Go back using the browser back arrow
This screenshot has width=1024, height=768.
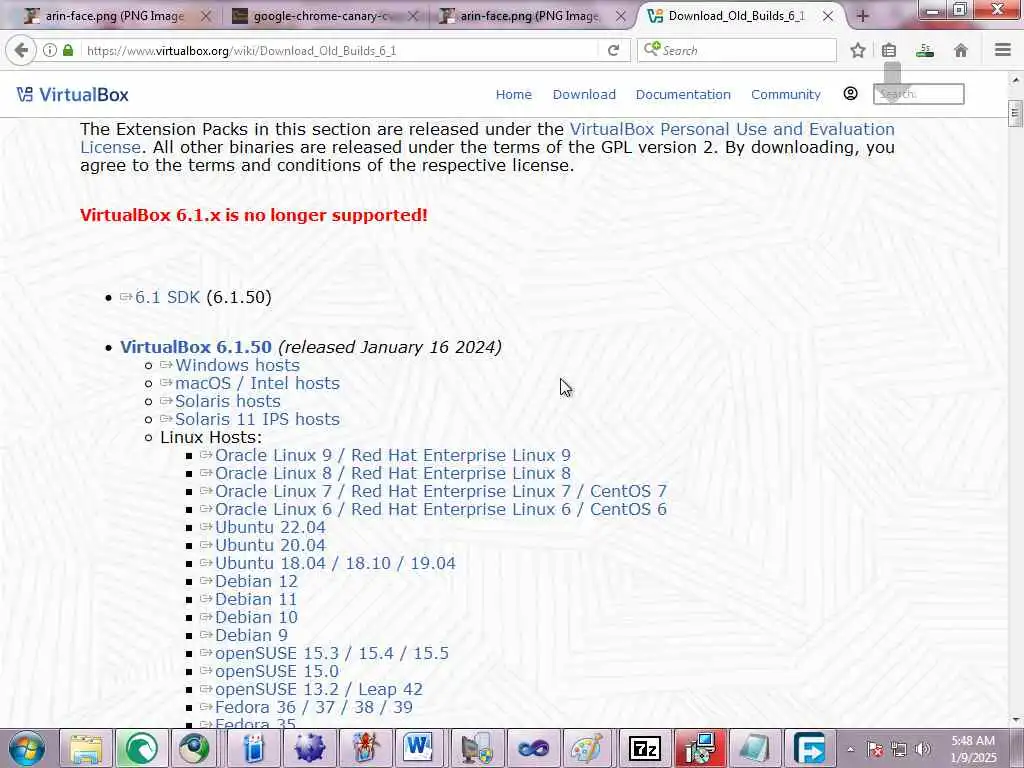21,50
